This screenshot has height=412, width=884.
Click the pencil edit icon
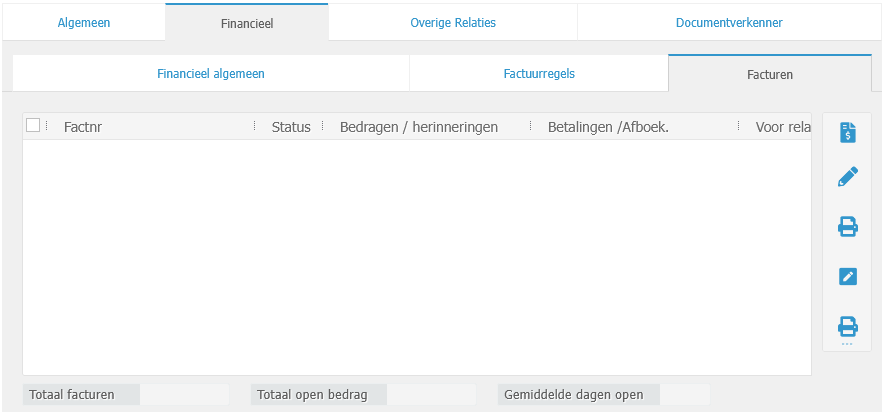(x=847, y=178)
